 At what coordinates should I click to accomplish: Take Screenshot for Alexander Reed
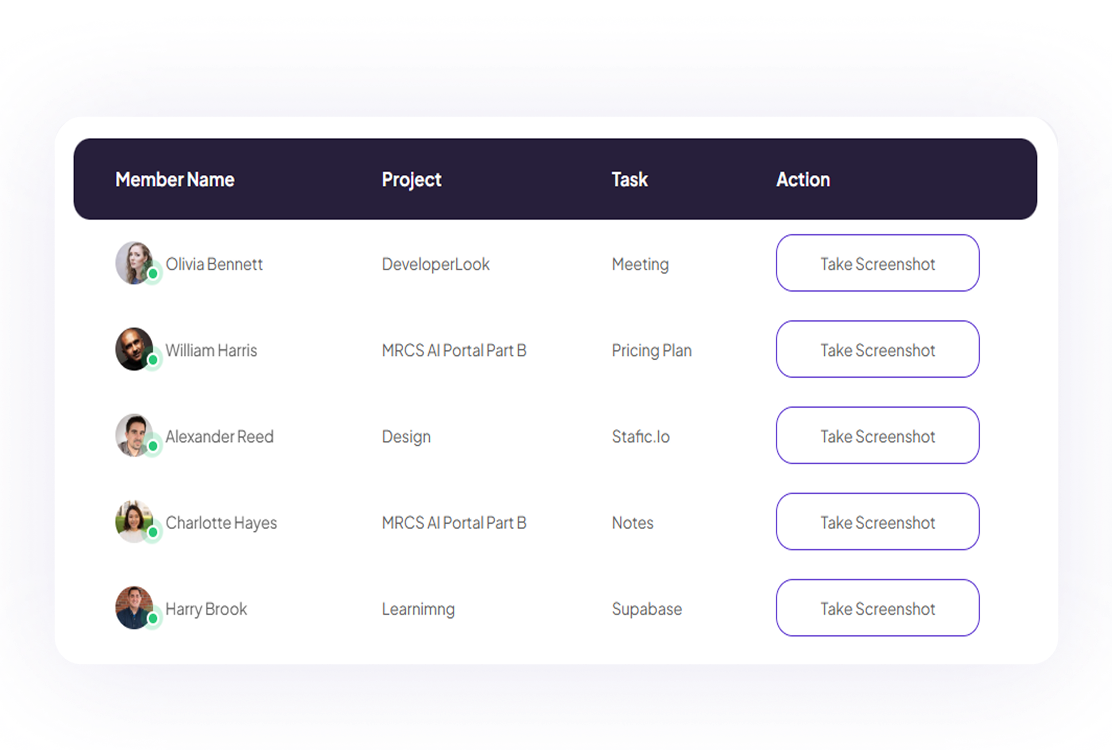pos(877,436)
